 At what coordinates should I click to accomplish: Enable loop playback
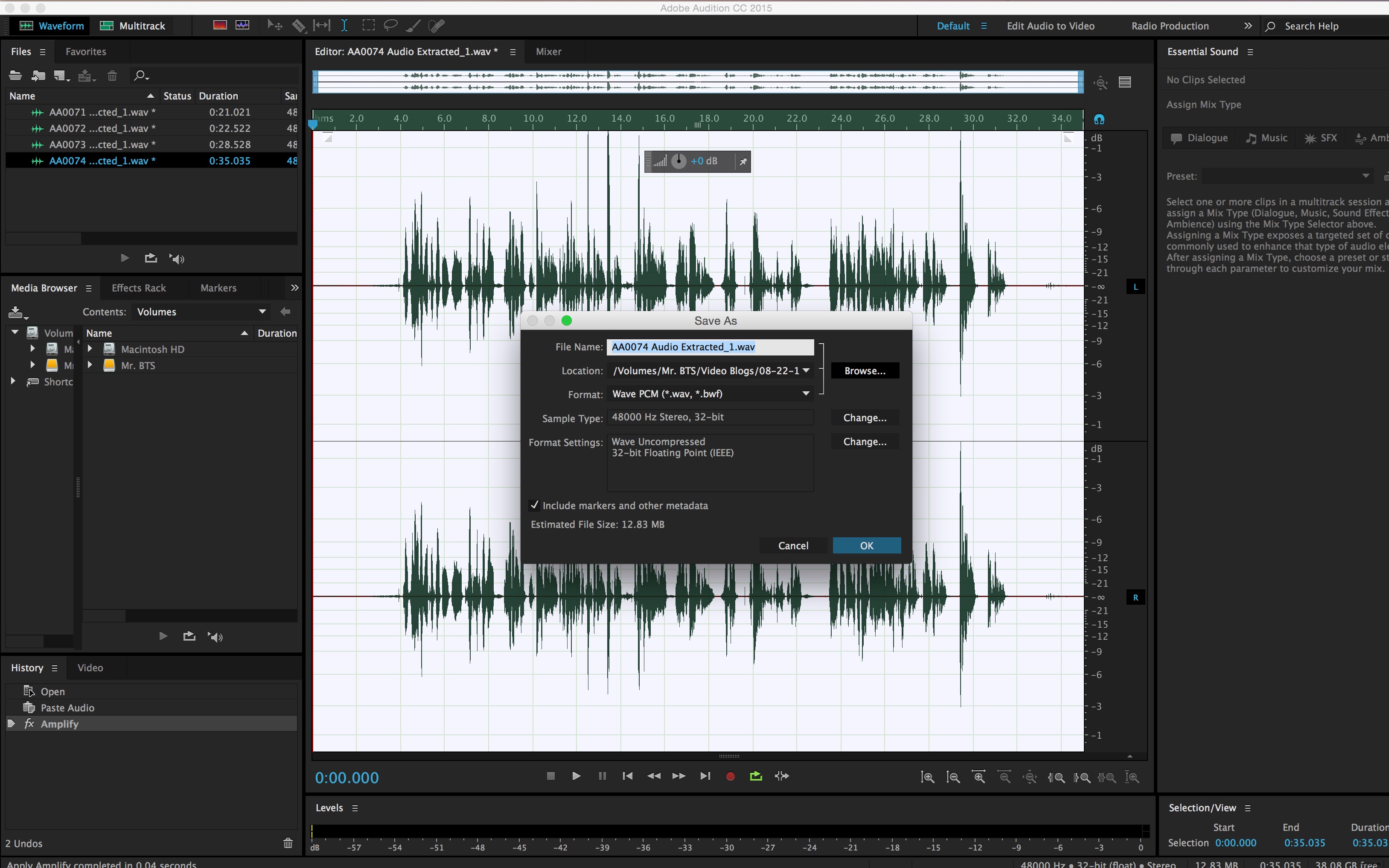pyautogui.click(x=756, y=775)
